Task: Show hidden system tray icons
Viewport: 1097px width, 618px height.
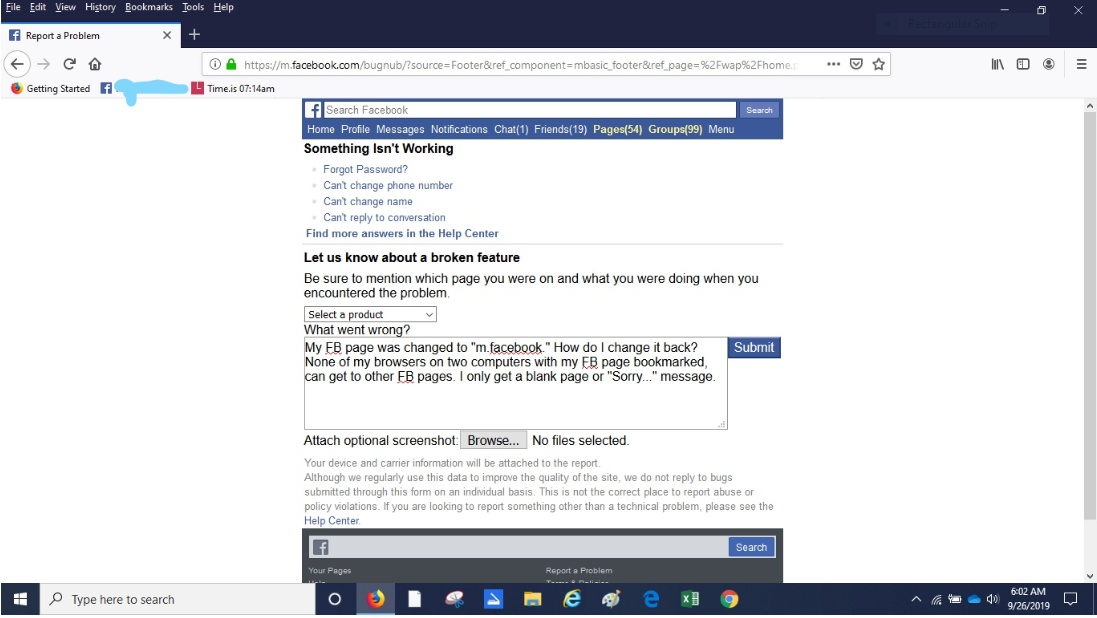Action: click(x=916, y=599)
